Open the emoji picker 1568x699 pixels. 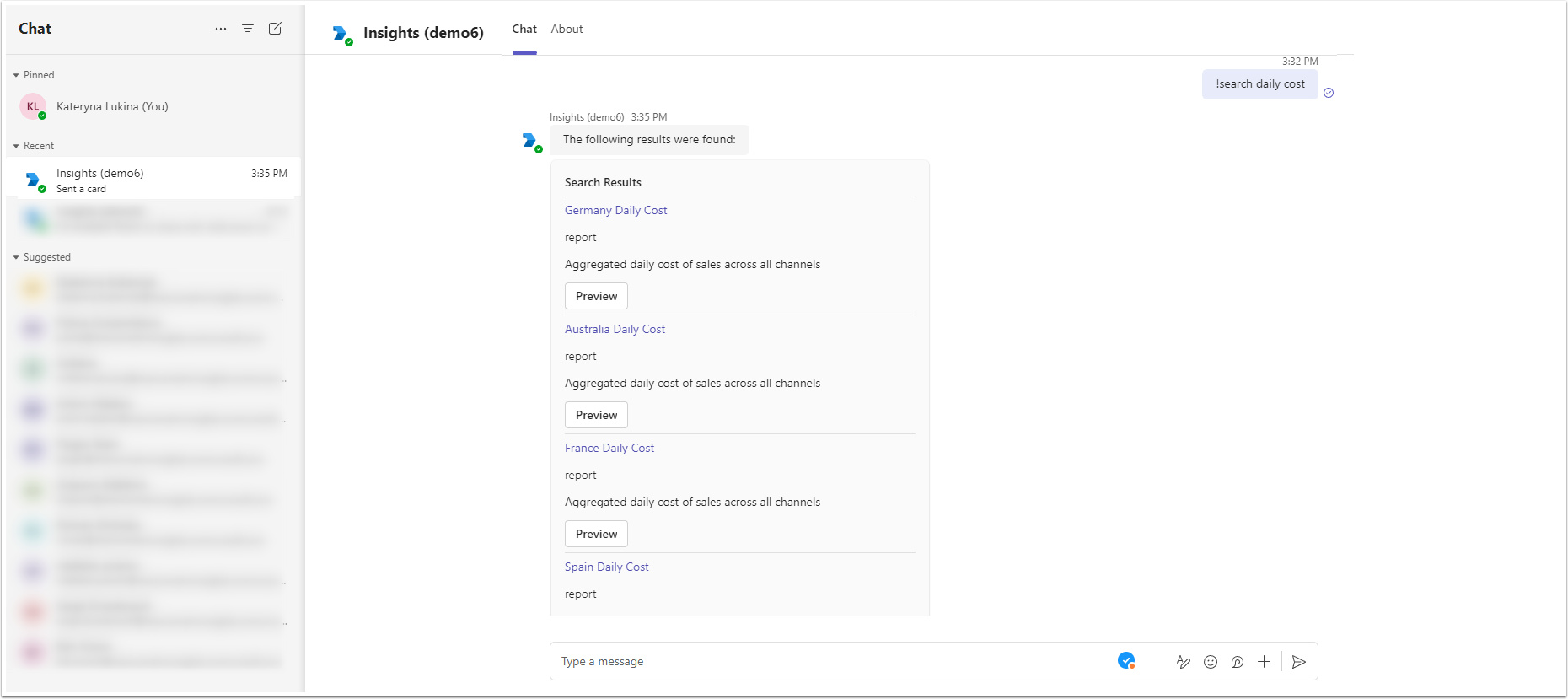(1211, 662)
